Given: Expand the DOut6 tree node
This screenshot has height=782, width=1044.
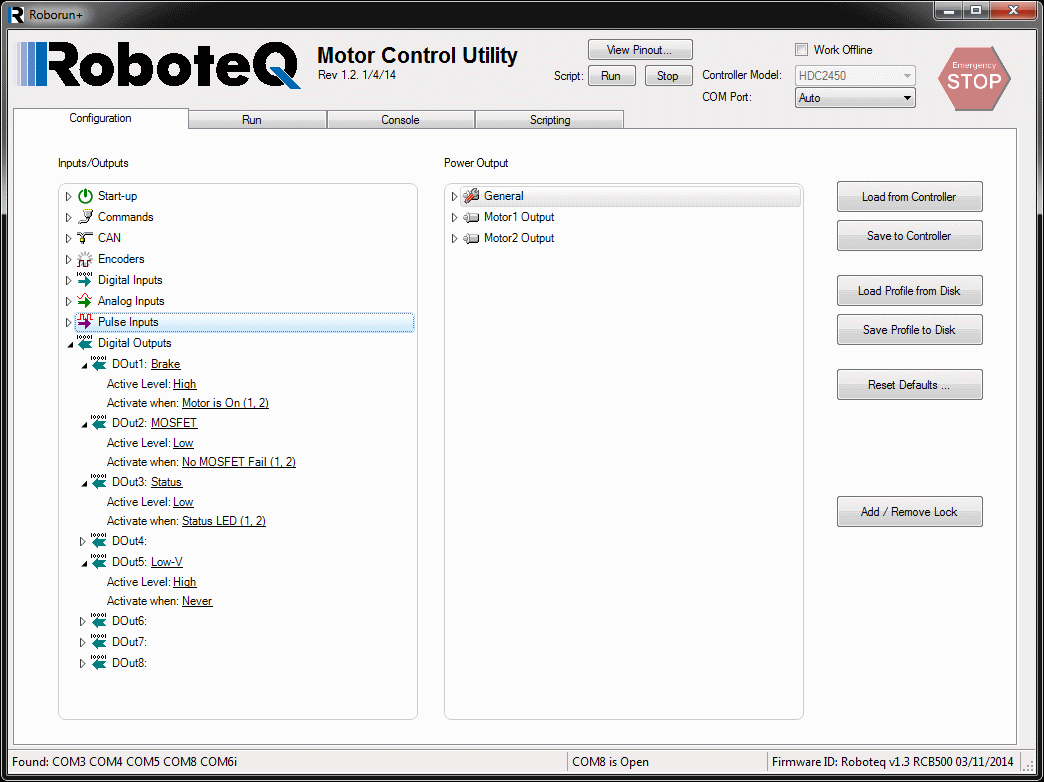Looking at the screenshot, I should tap(83, 622).
